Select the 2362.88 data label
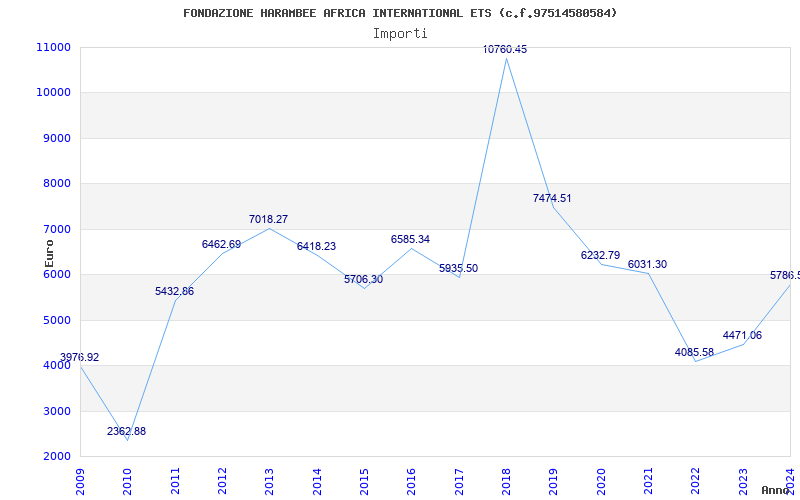 pos(127,432)
